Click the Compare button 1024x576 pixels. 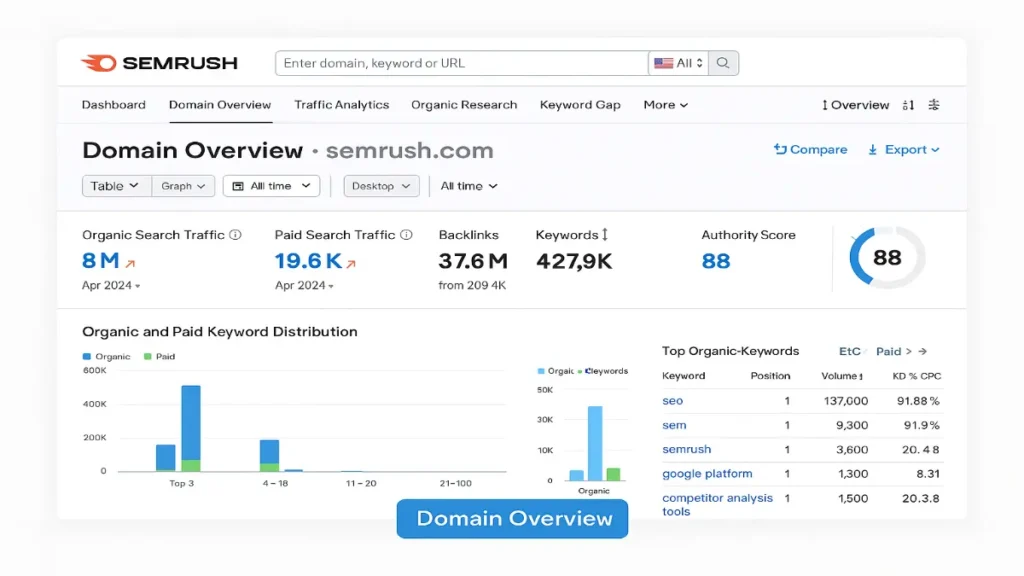[810, 150]
